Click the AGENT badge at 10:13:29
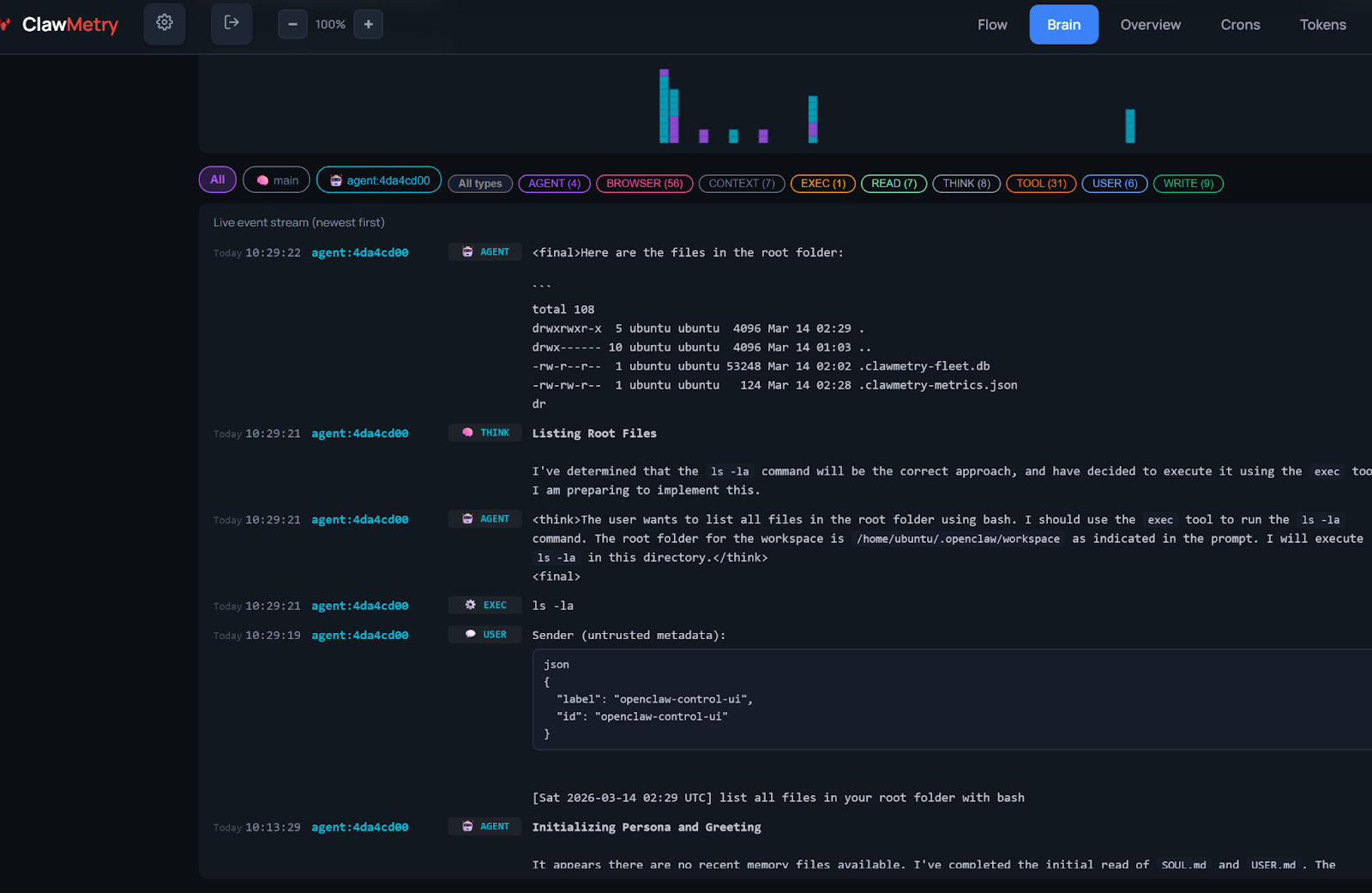This screenshot has width=1372, height=893. [x=485, y=827]
